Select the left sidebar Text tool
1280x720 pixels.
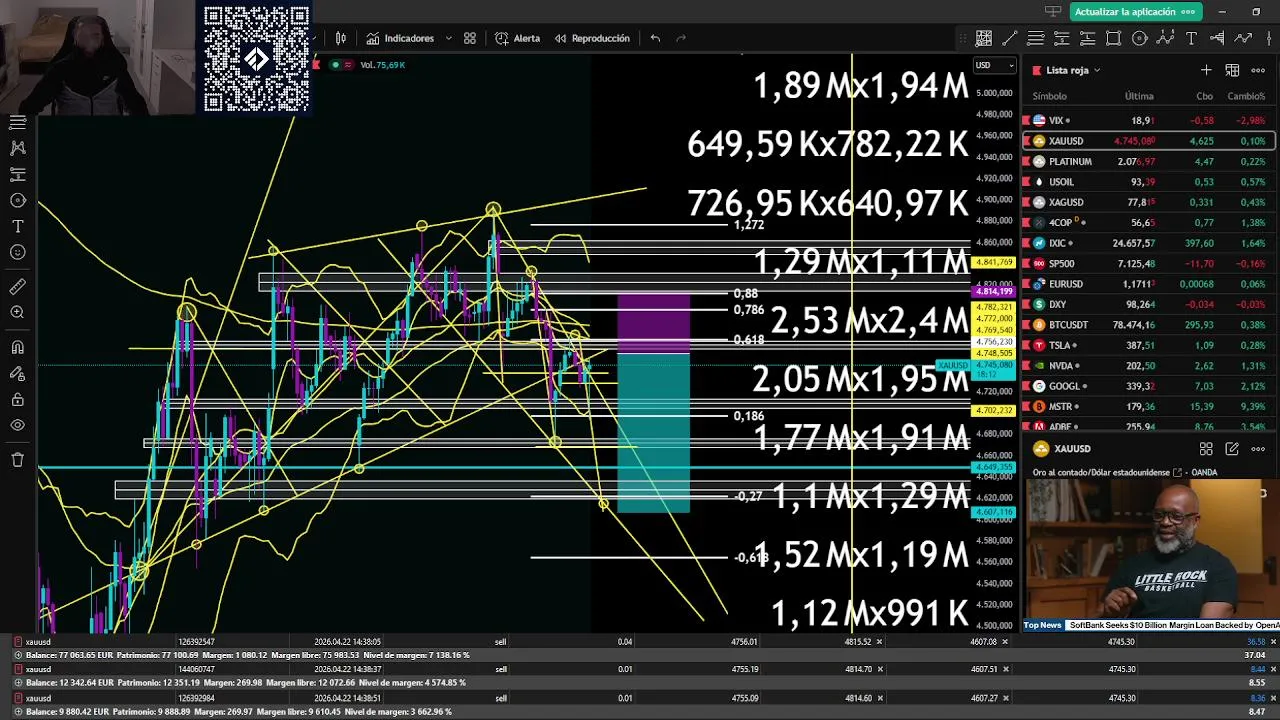coord(17,226)
